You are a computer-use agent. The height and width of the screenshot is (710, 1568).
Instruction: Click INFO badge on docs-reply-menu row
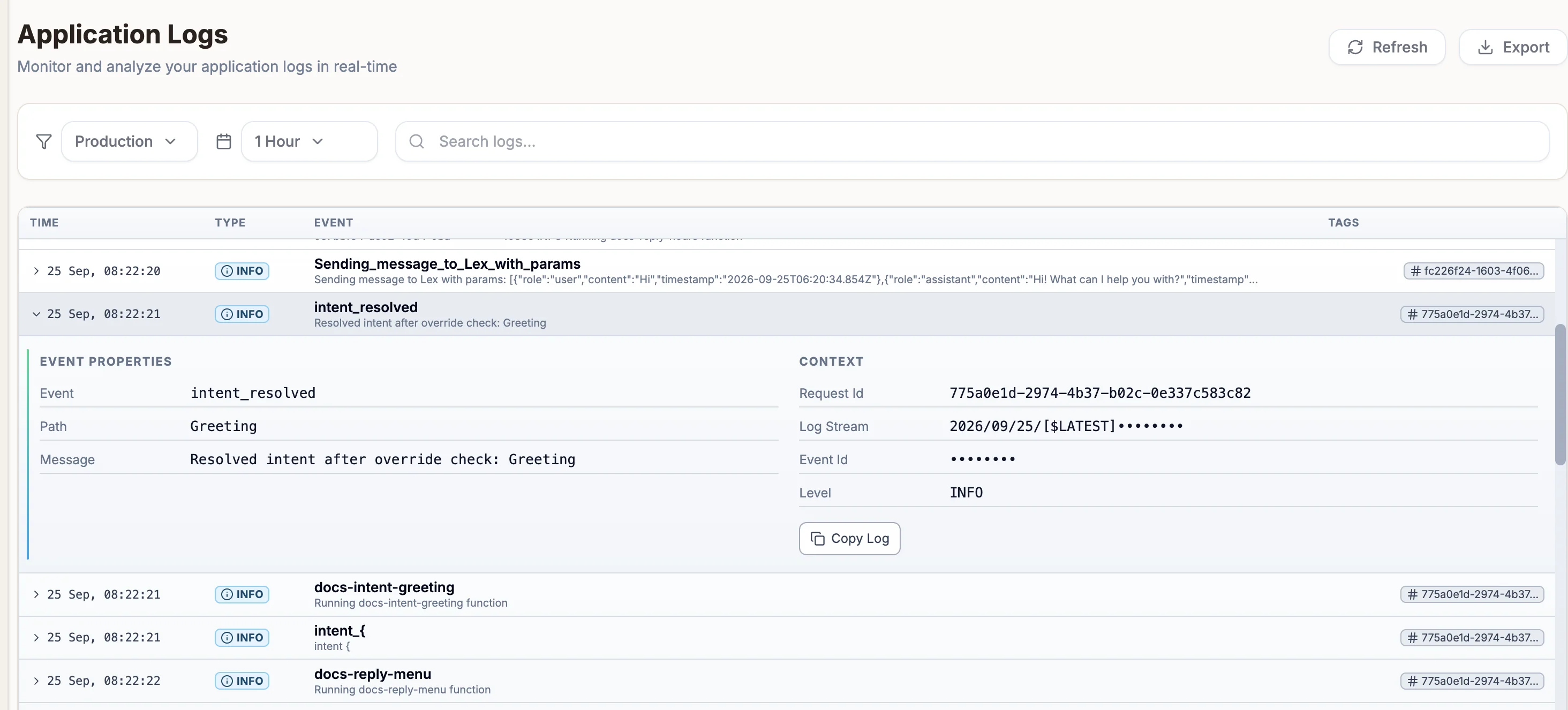point(242,681)
